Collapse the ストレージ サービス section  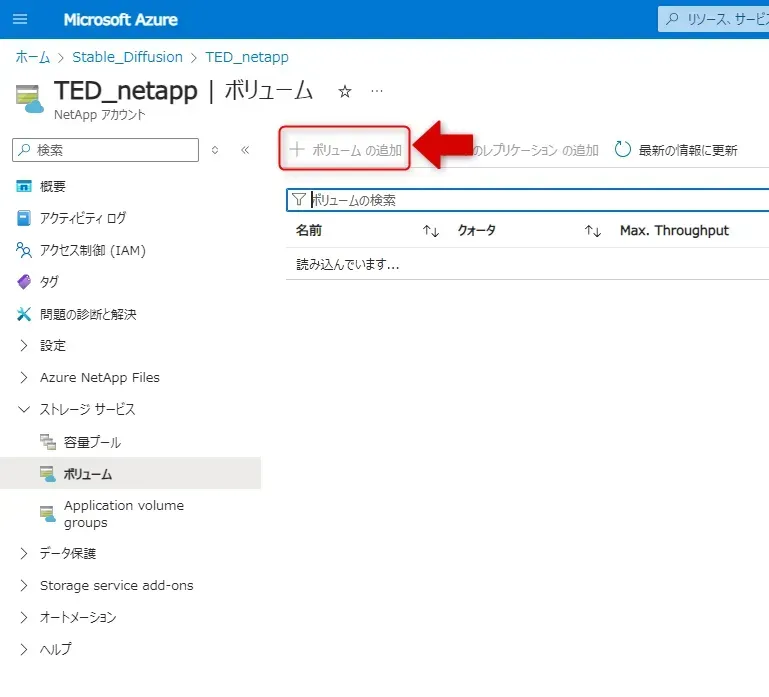pos(24,410)
